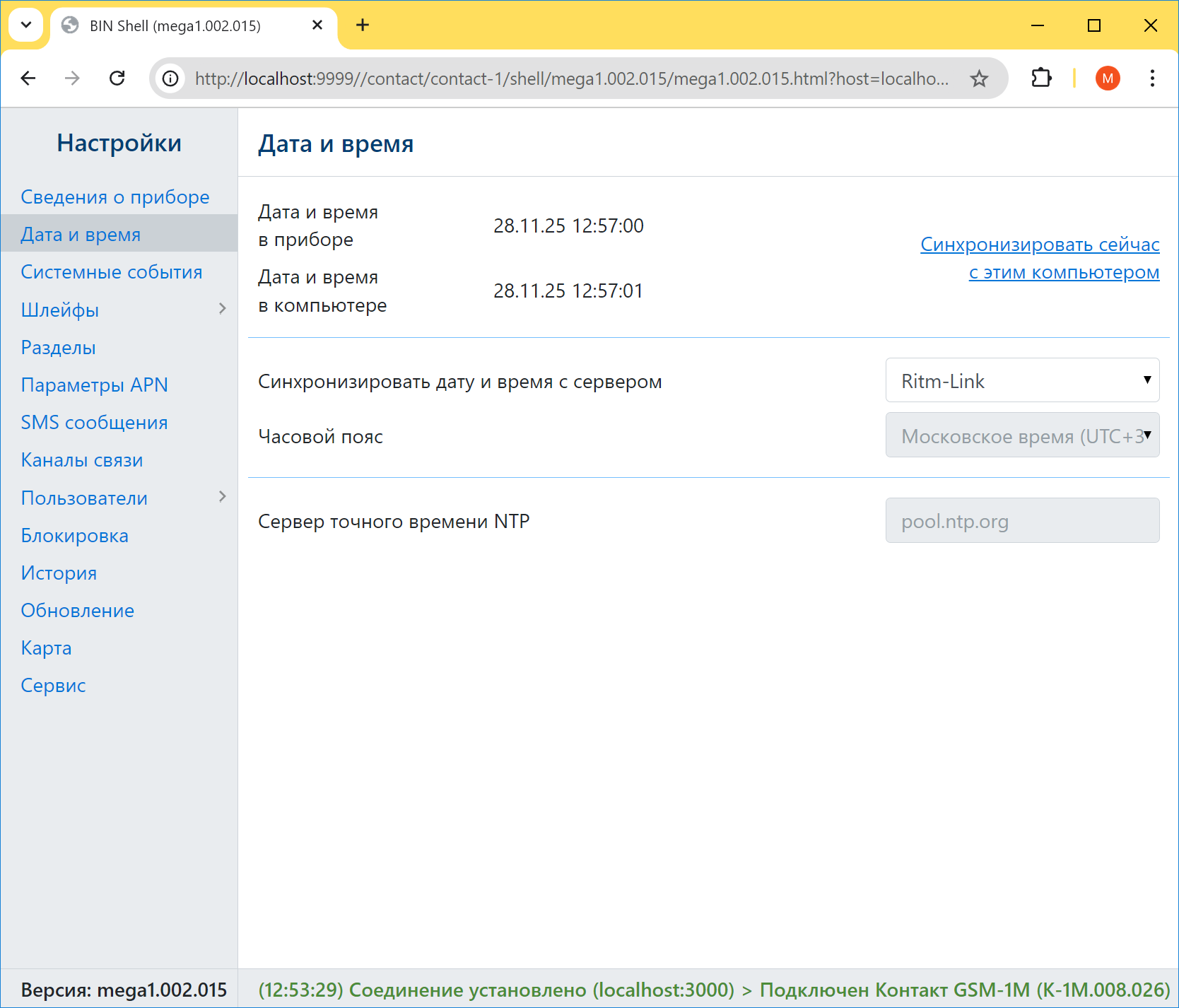Expand the Пользователи submenu chevron
The image size is (1179, 1008).
(223, 497)
